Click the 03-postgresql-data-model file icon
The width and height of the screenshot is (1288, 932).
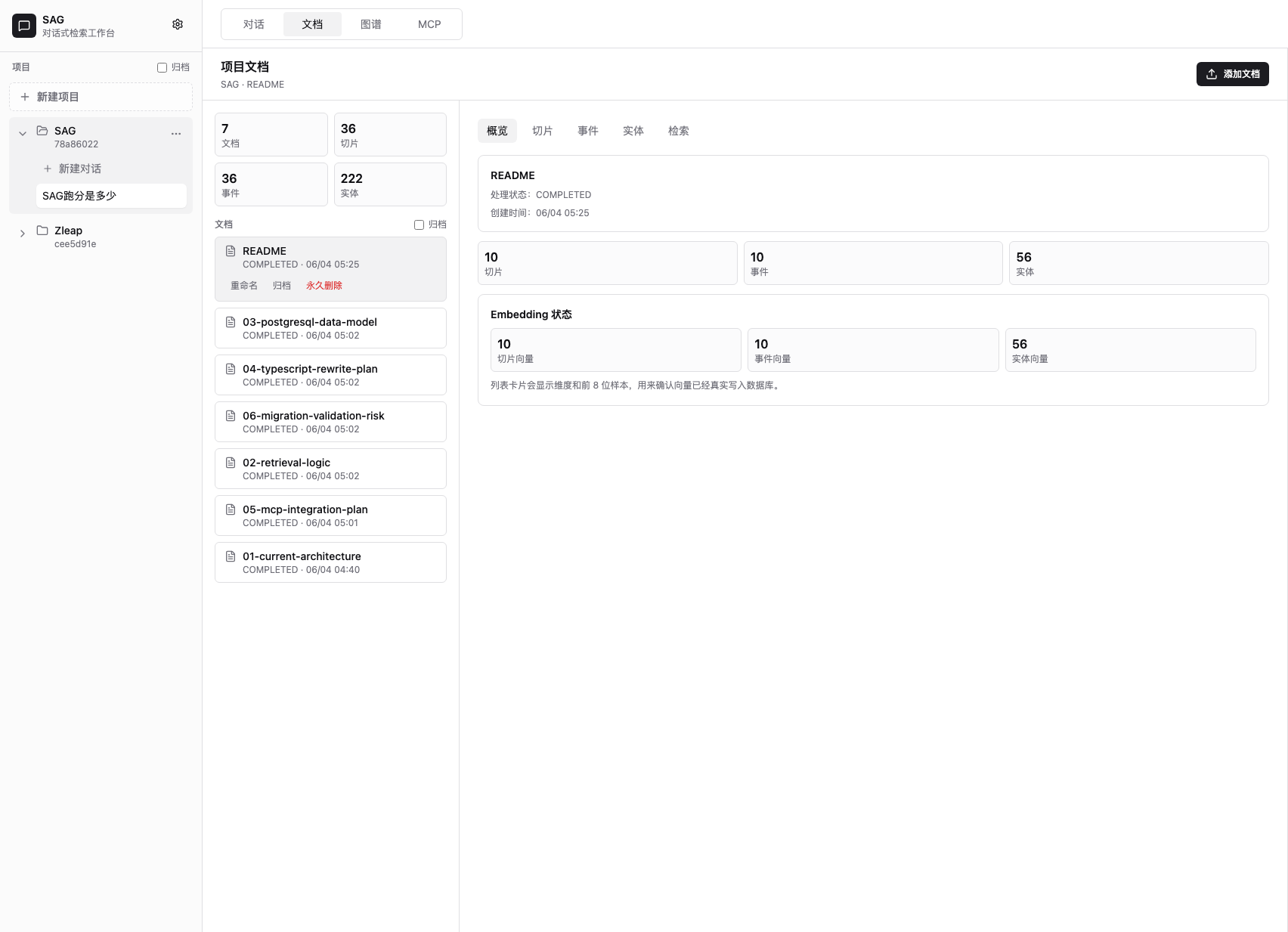(x=231, y=322)
